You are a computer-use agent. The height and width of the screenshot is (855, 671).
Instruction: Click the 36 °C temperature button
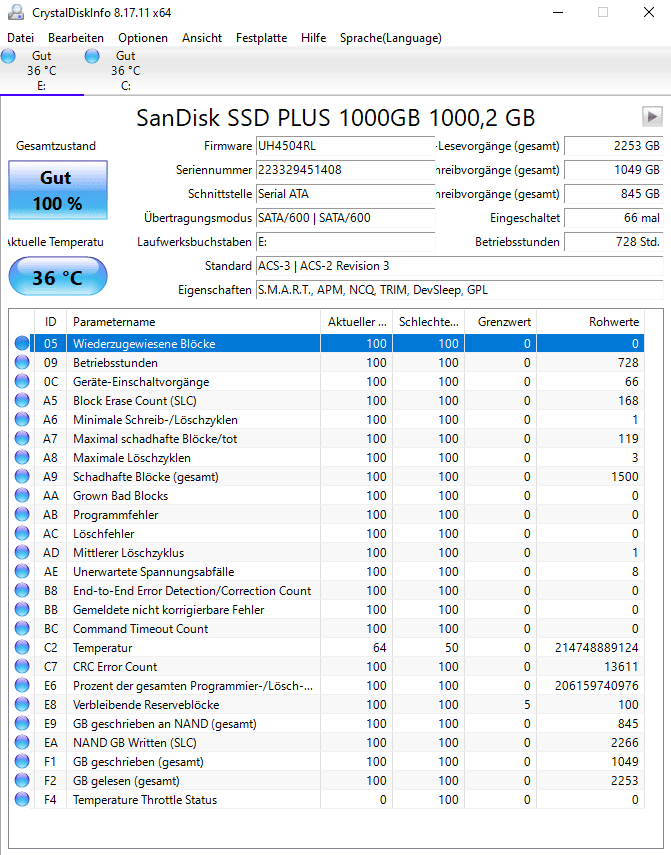click(x=58, y=276)
